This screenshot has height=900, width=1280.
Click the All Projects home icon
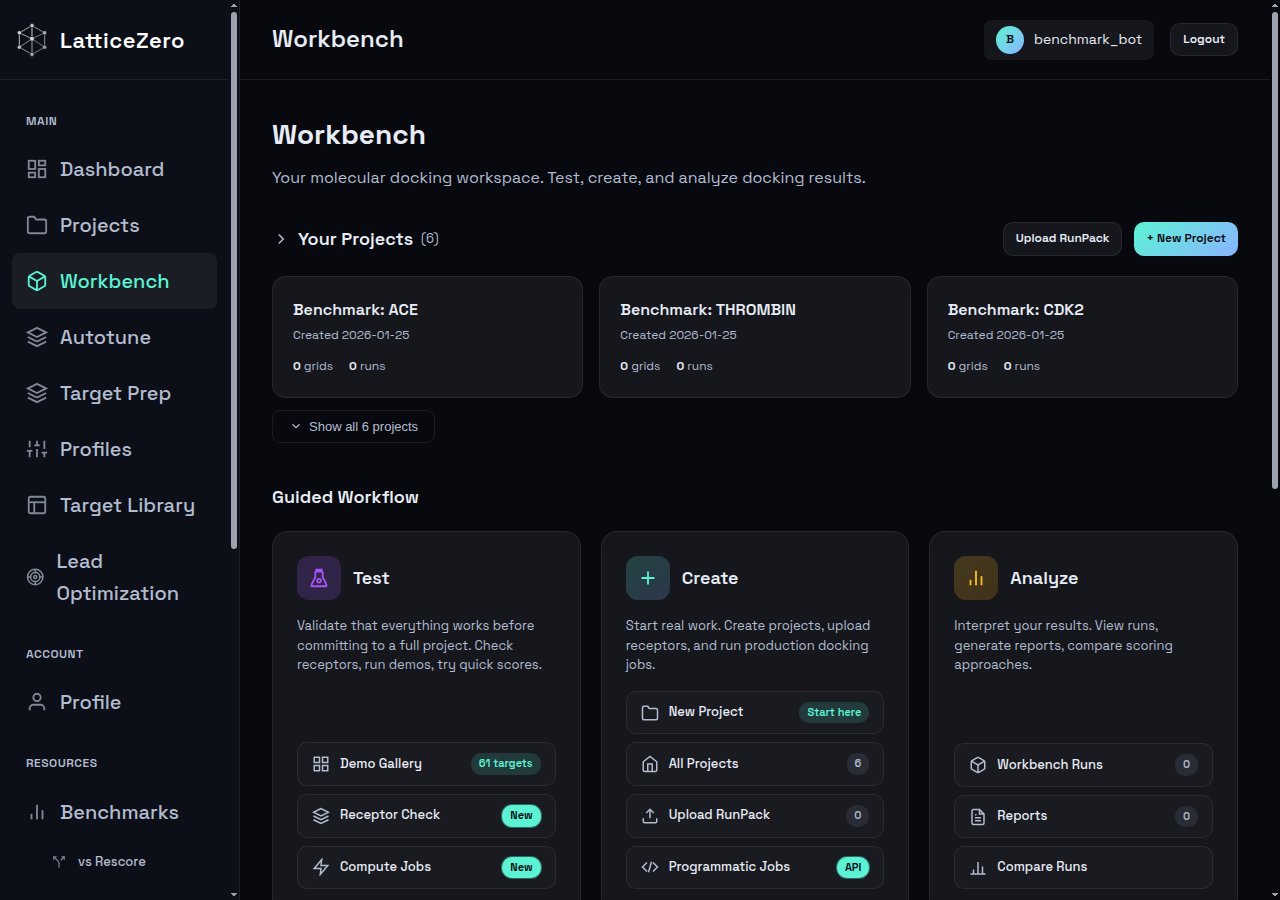tap(650, 764)
